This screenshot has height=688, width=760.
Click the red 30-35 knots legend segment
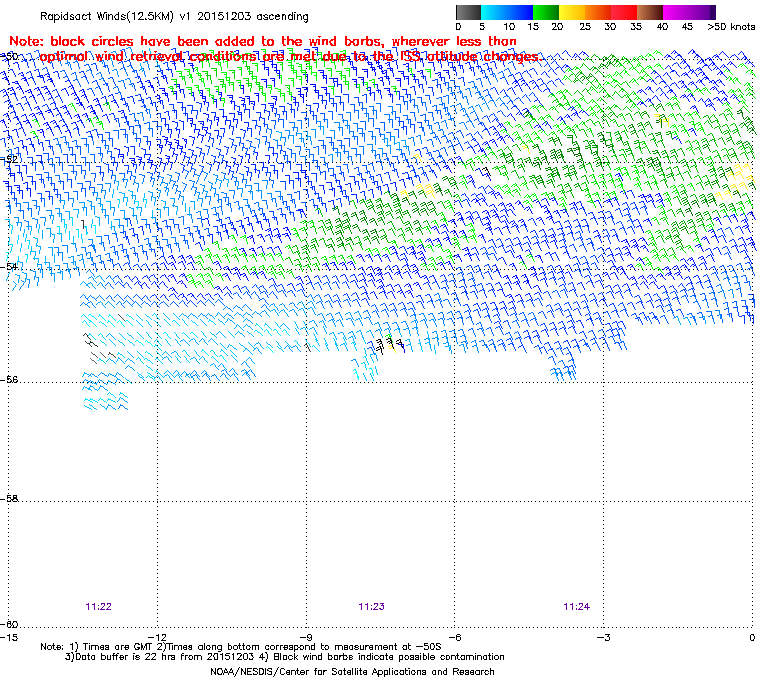click(x=624, y=12)
